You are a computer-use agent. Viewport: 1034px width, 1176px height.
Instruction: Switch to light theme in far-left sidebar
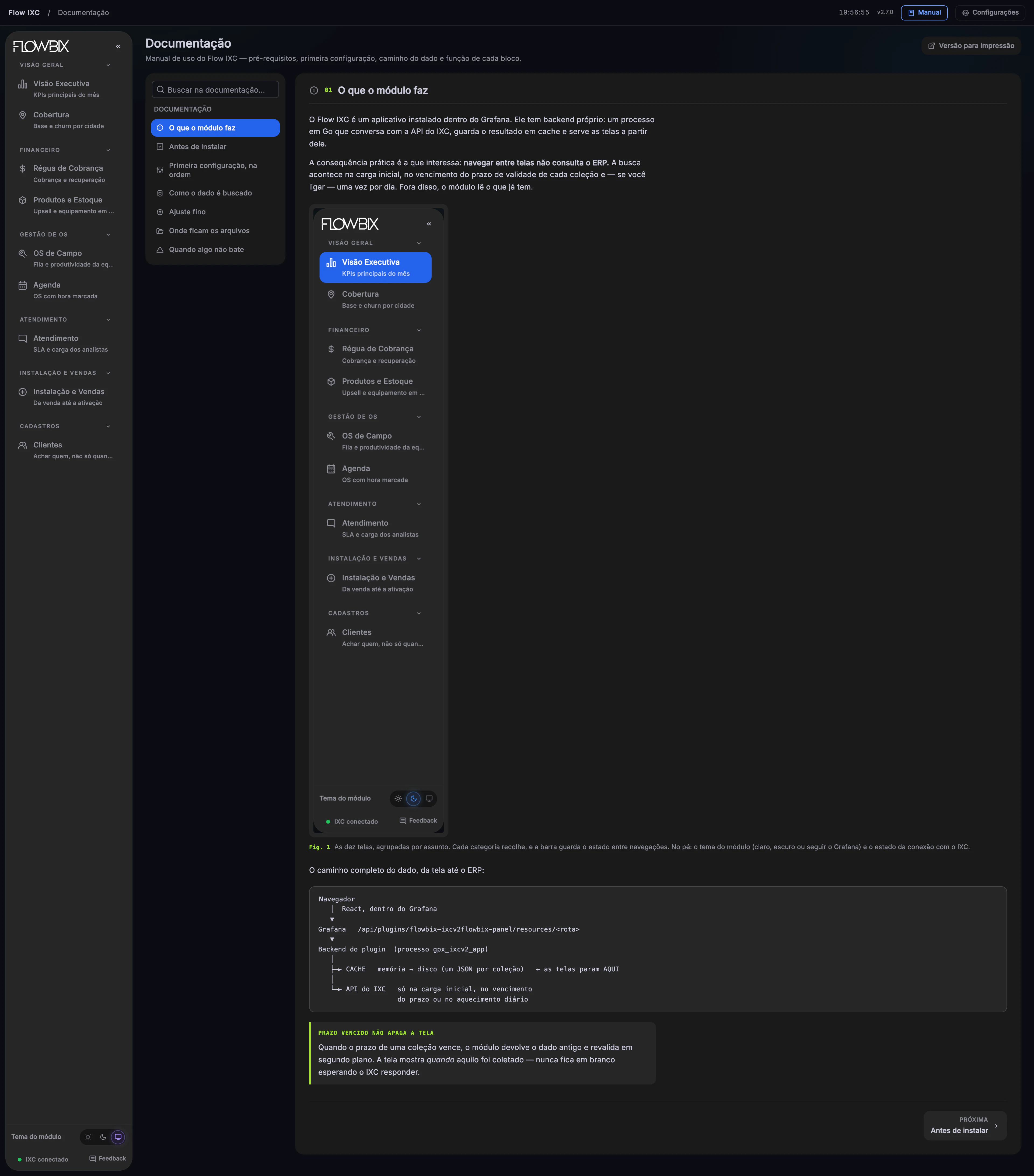point(88,1136)
